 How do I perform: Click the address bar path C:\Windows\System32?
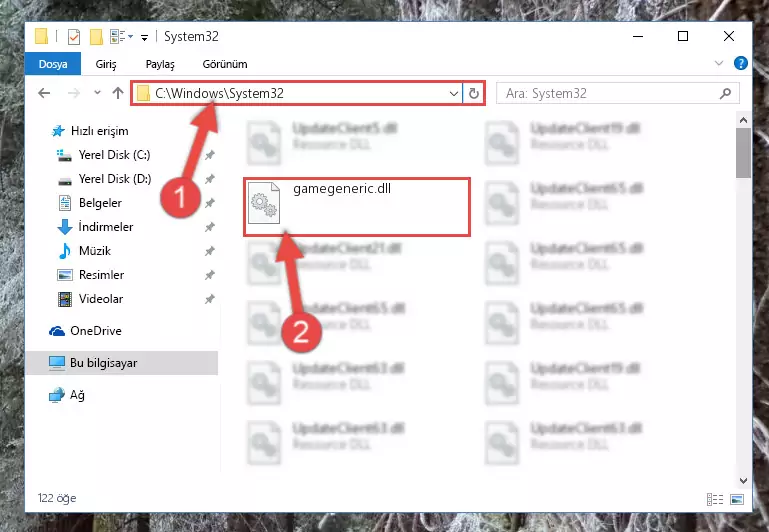tap(219, 93)
